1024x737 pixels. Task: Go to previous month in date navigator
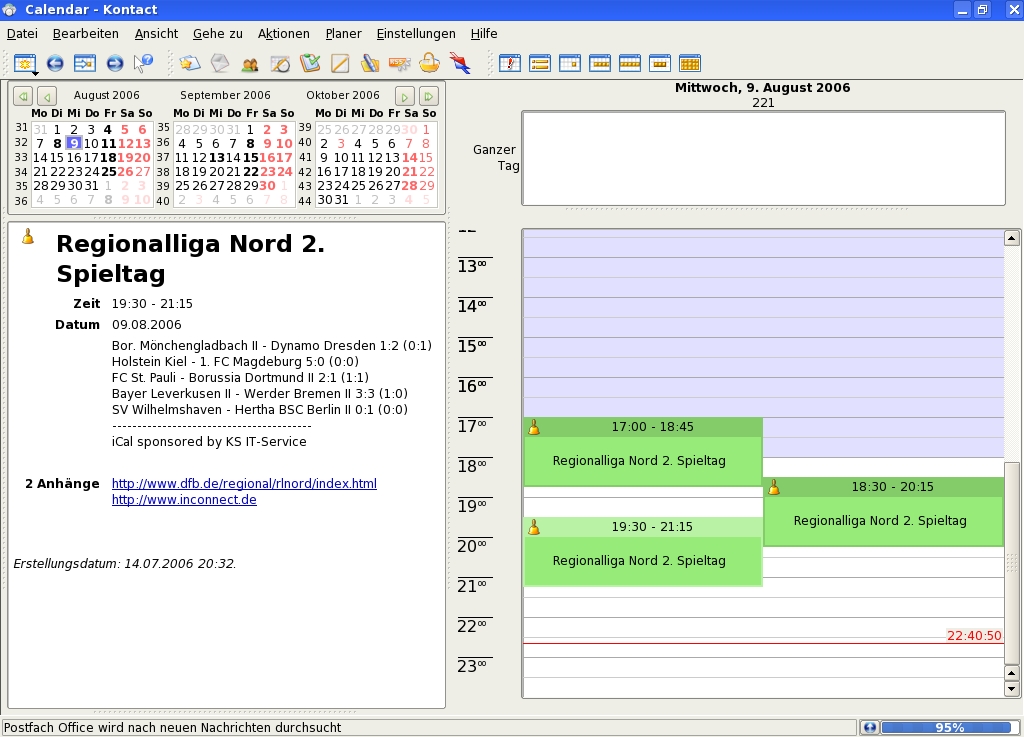46,97
